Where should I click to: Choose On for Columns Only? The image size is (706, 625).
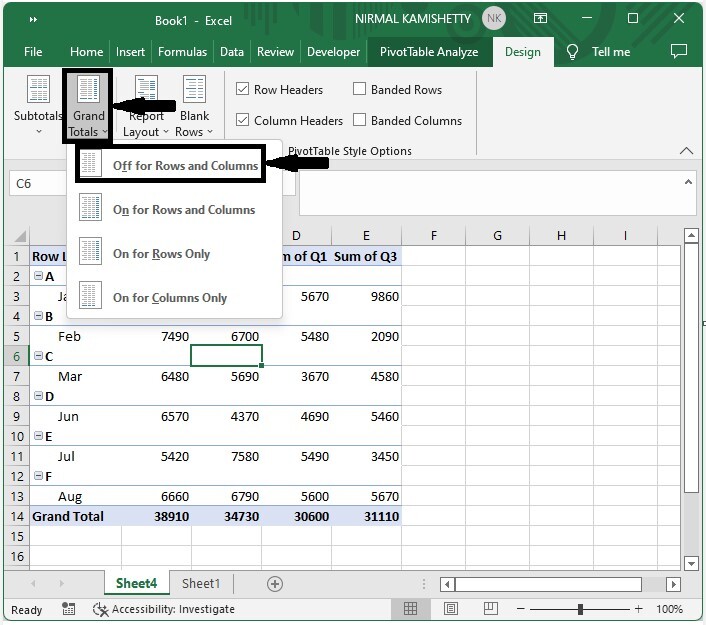tap(174, 298)
